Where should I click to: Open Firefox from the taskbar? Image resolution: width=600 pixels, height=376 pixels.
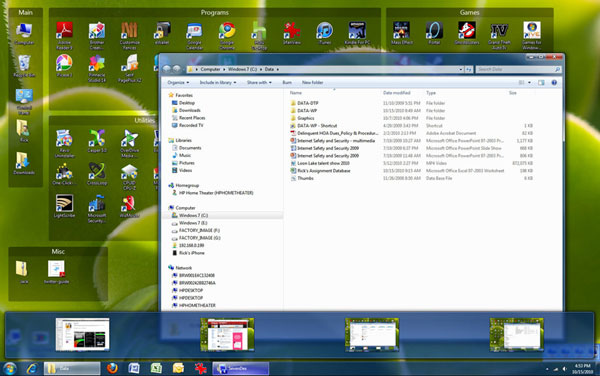(x=112, y=368)
